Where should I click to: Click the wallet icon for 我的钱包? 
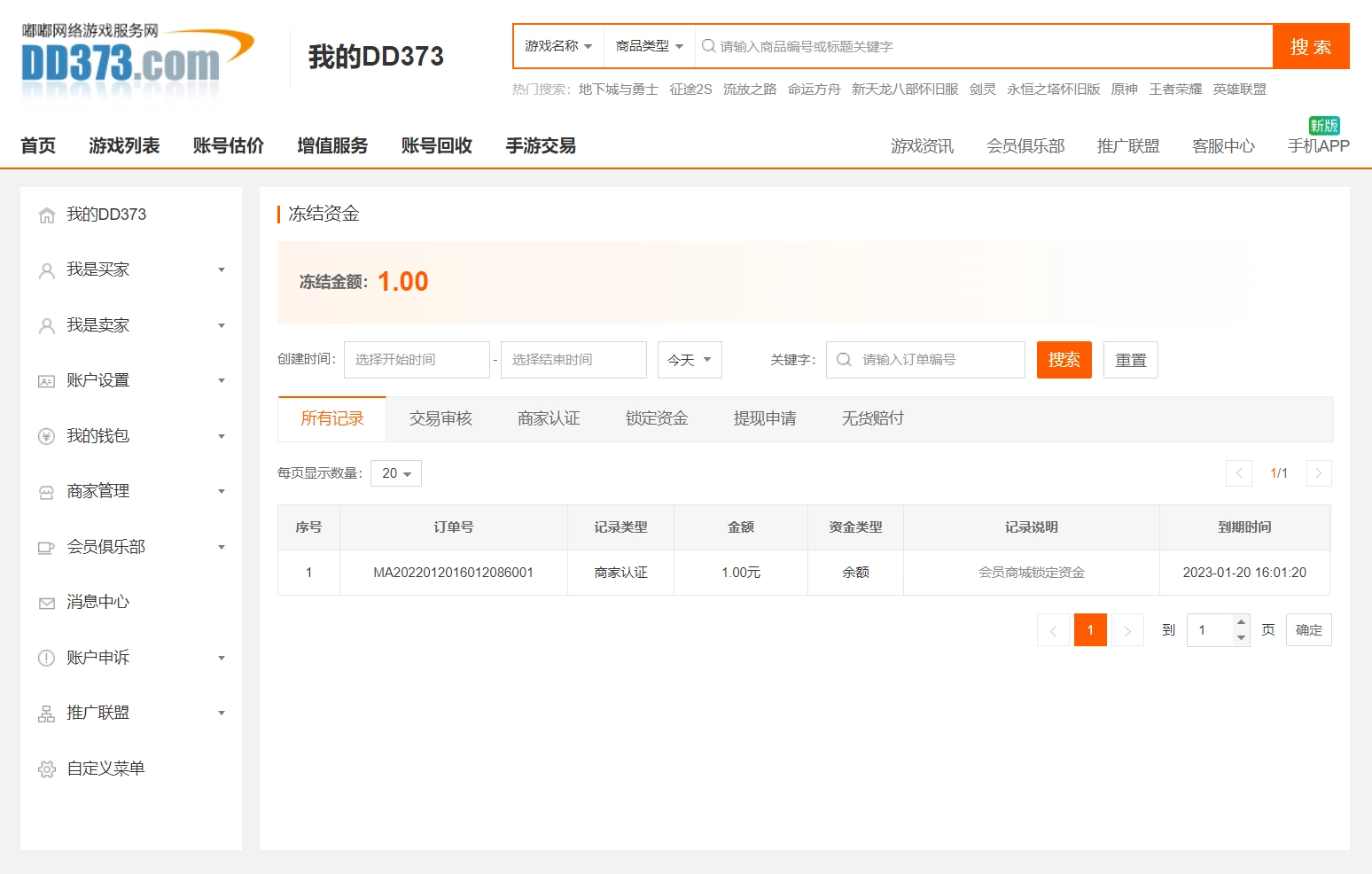click(47, 436)
